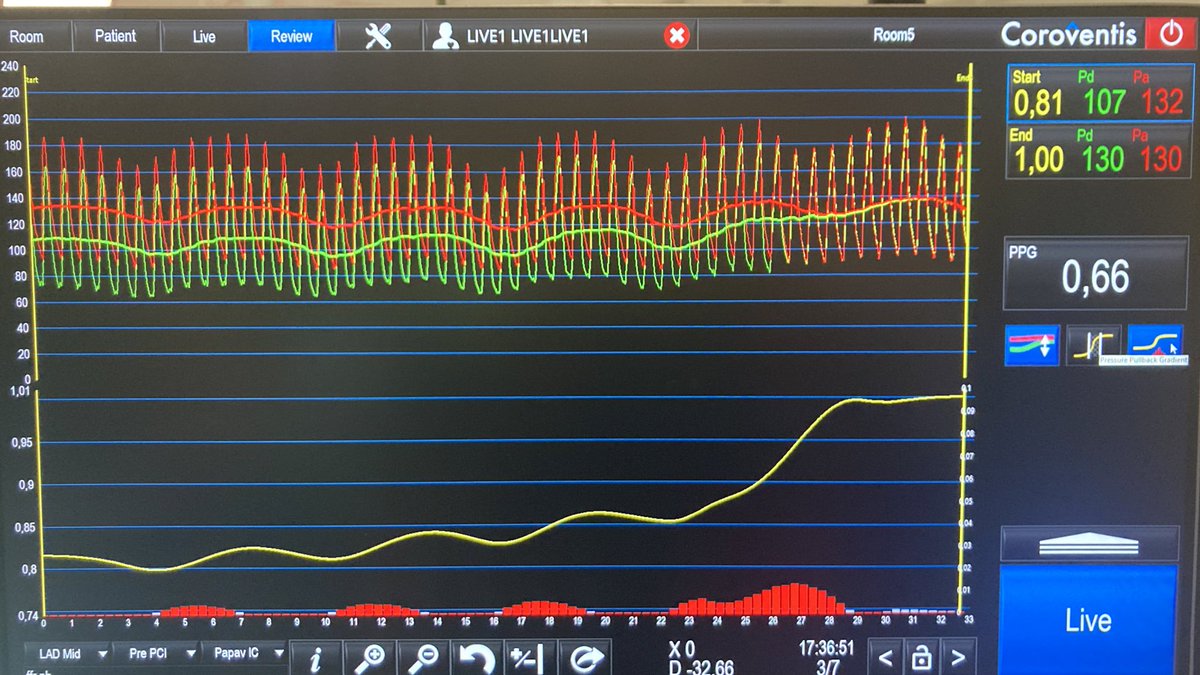Click the plus/minus cursor icon
The image size is (1200, 675).
coord(530,658)
